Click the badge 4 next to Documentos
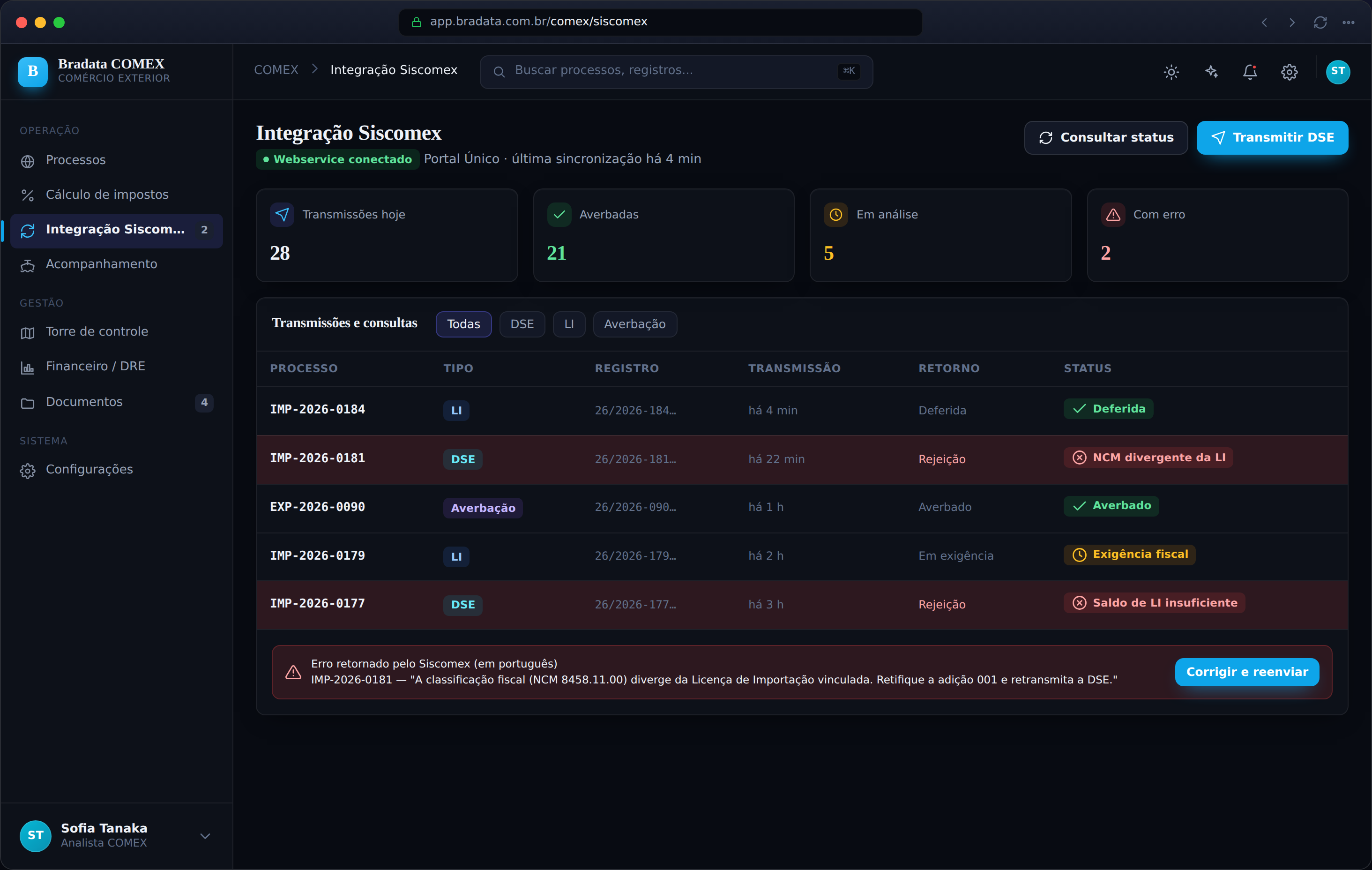1372x870 pixels. tap(204, 403)
